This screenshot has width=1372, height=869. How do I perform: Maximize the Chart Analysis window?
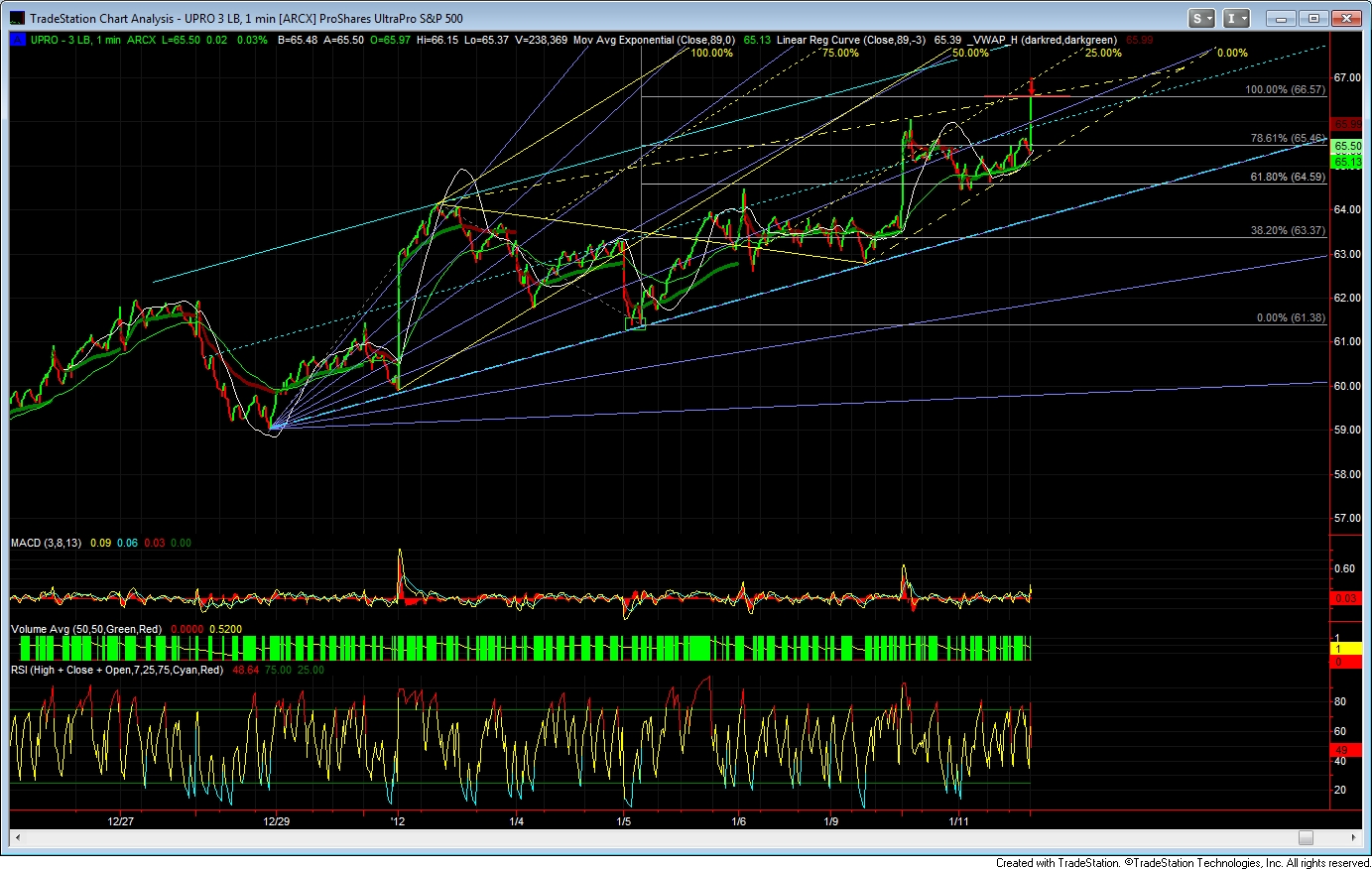click(1313, 18)
